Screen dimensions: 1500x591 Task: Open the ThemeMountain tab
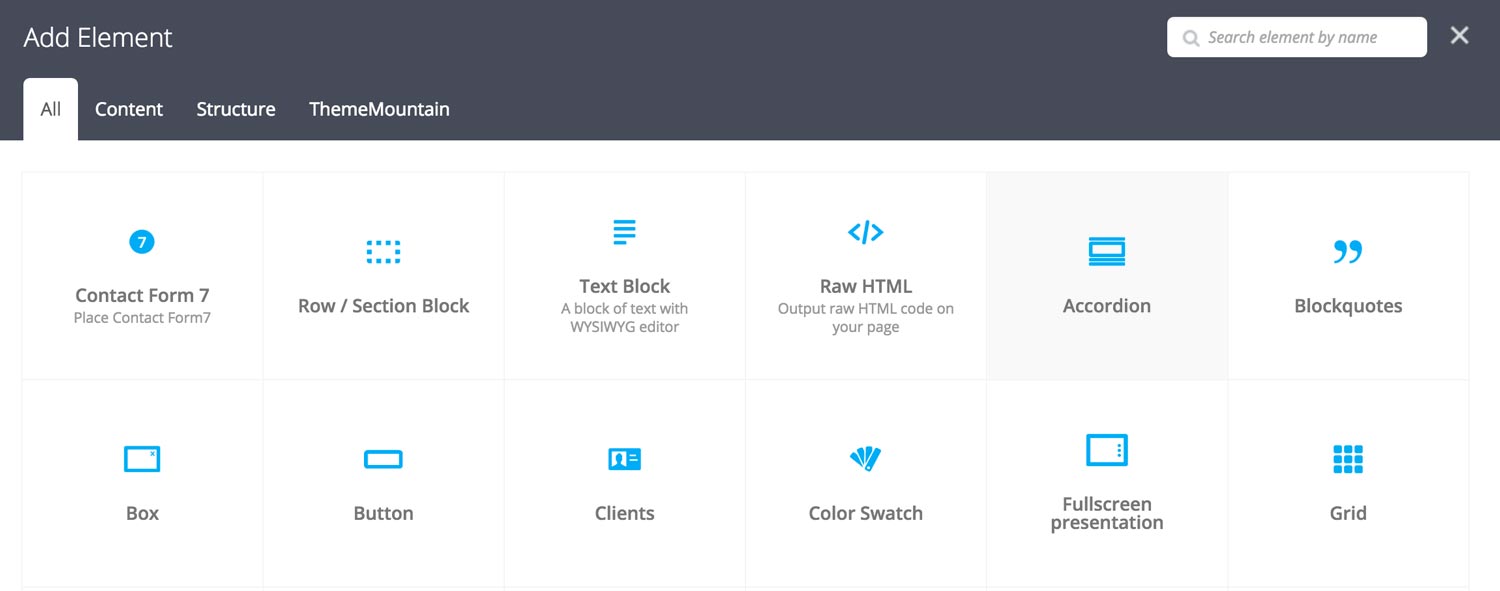click(x=379, y=109)
